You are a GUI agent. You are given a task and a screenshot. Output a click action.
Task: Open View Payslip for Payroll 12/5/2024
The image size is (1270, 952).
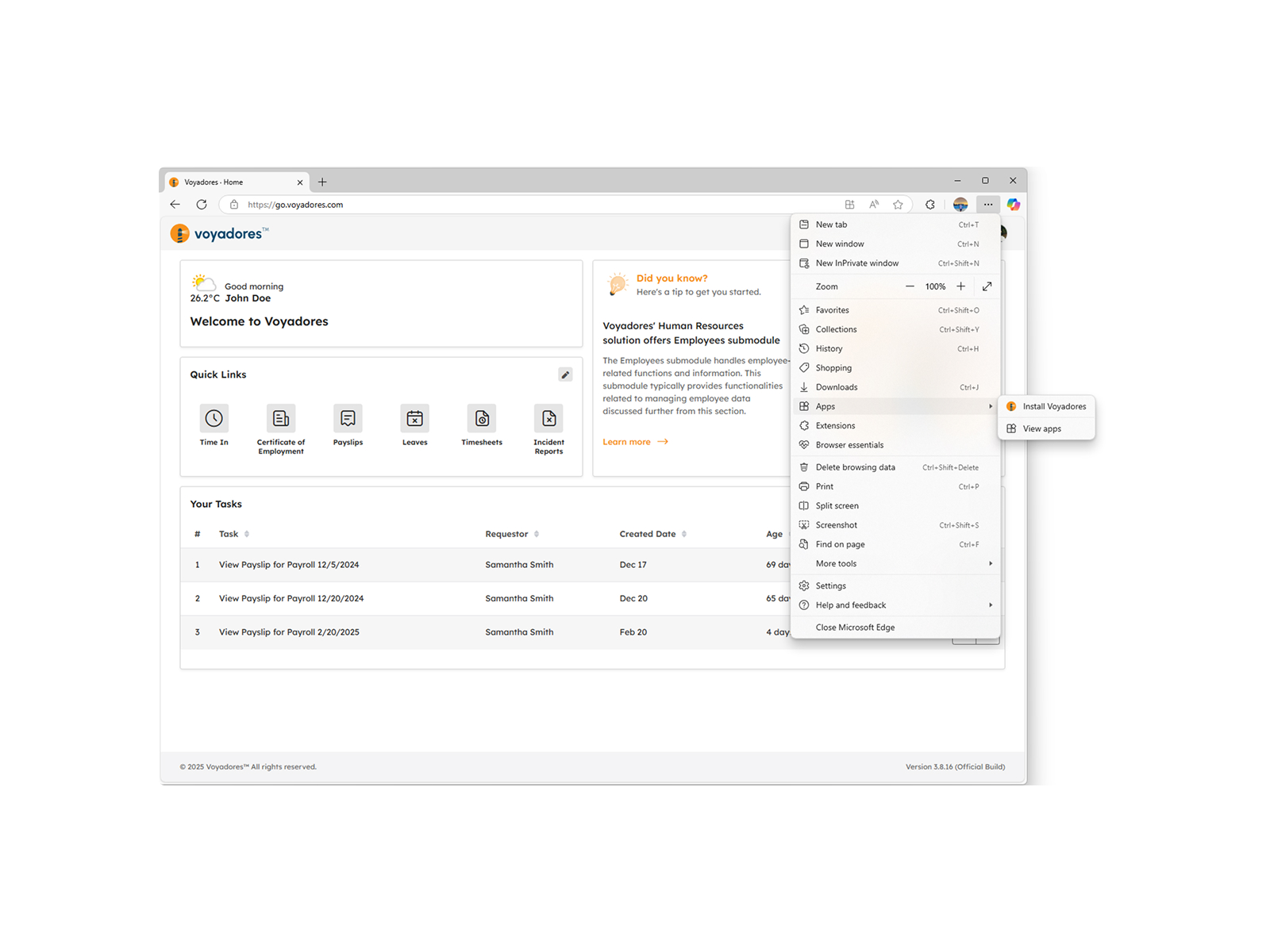pyautogui.click(x=289, y=565)
